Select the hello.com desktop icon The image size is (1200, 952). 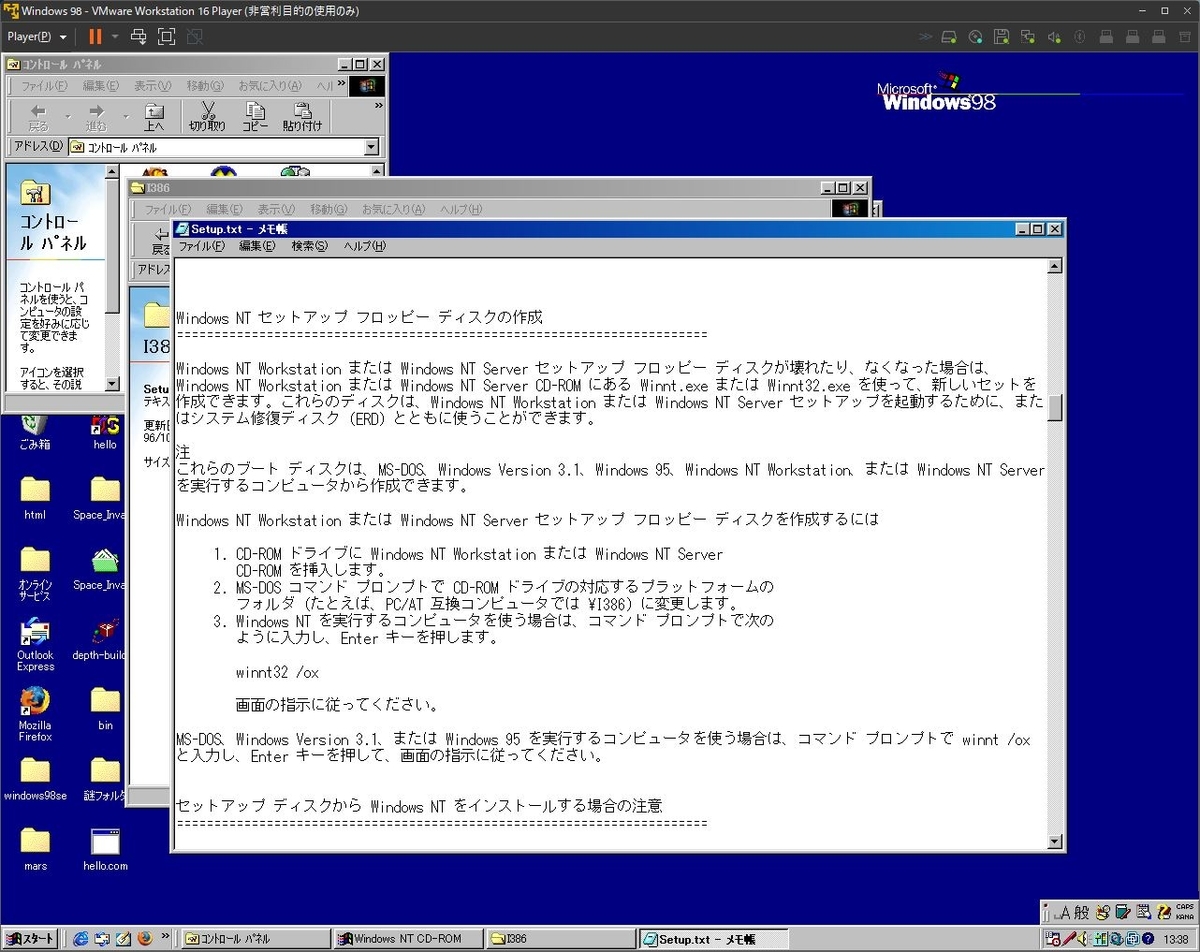pyautogui.click(x=105, y=849)
